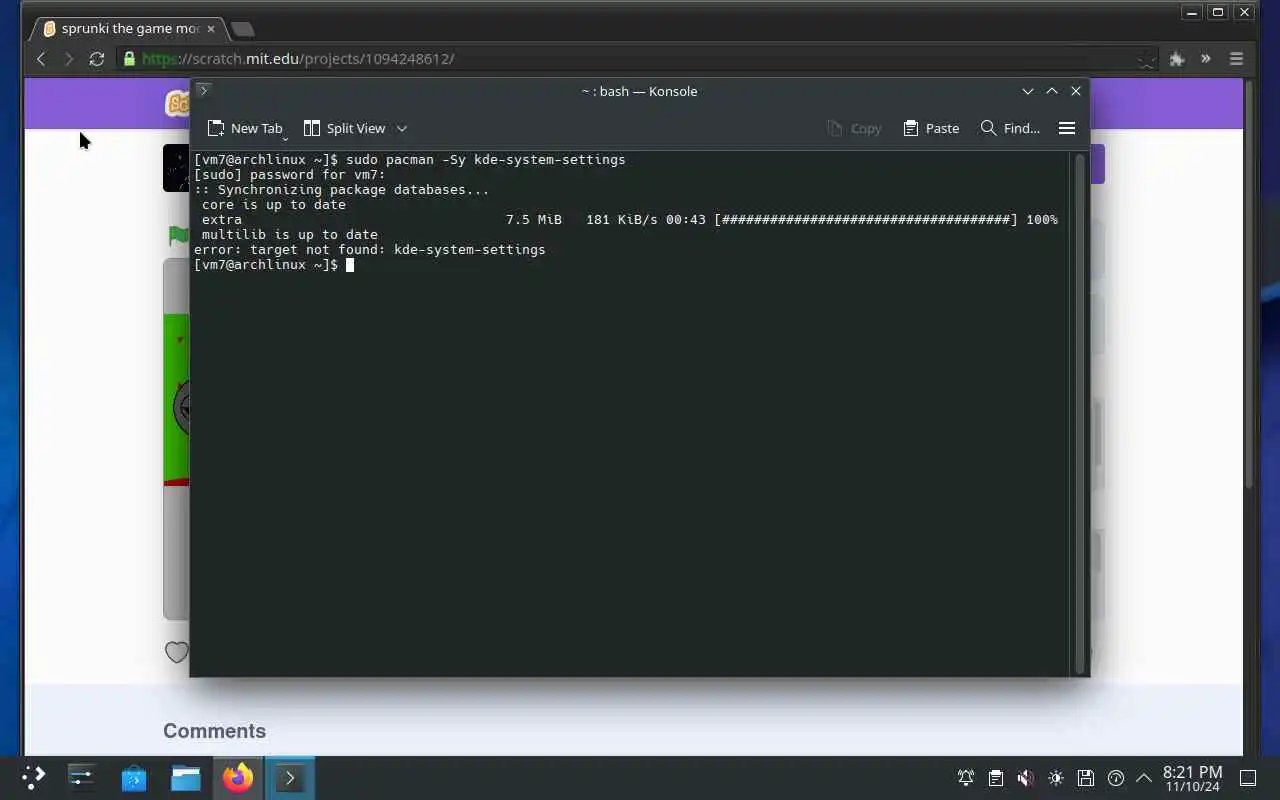Click the Konsole terminal scrollbar
The height and width of the screenshot is (800, 1280).
(x=1079, y=413)
